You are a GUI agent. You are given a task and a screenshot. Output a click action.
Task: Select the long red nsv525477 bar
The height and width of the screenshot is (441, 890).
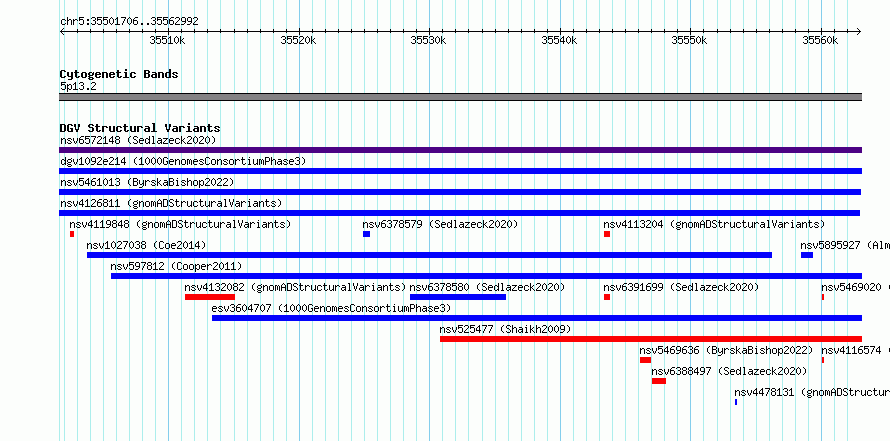tap(651, 339)
